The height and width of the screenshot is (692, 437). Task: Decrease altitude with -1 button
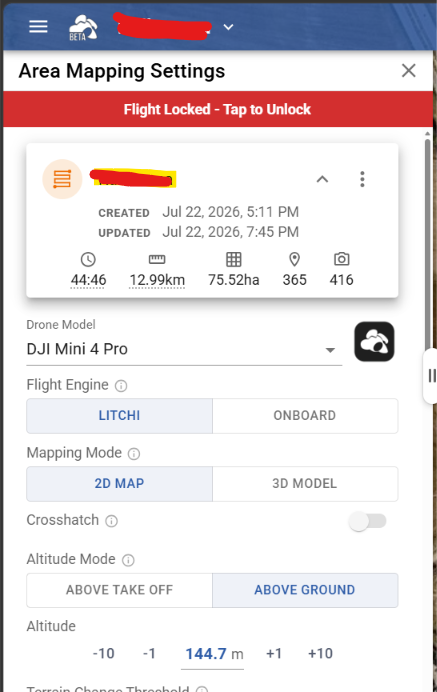coord(149,653)
